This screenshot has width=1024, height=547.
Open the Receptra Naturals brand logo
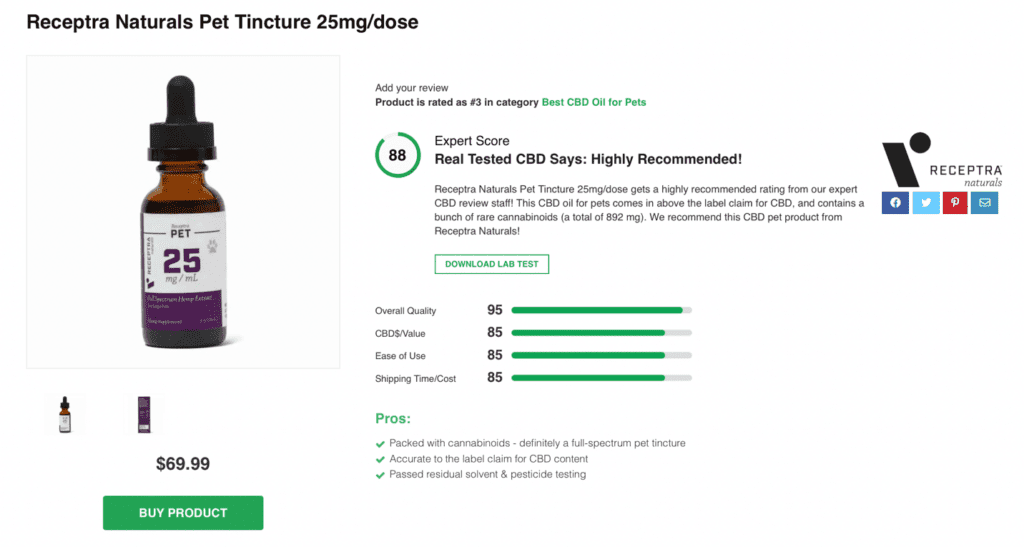tap(942, 160)
